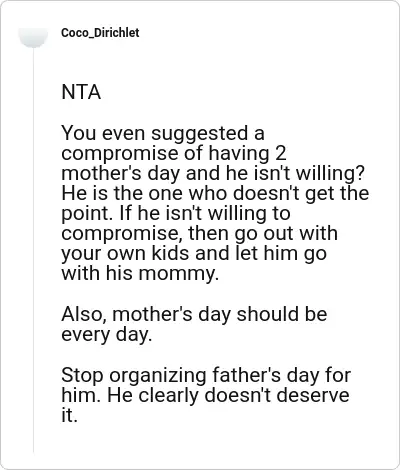
Task: Click the word "suggested" in the first paragraph
Action: coord(200,135)
